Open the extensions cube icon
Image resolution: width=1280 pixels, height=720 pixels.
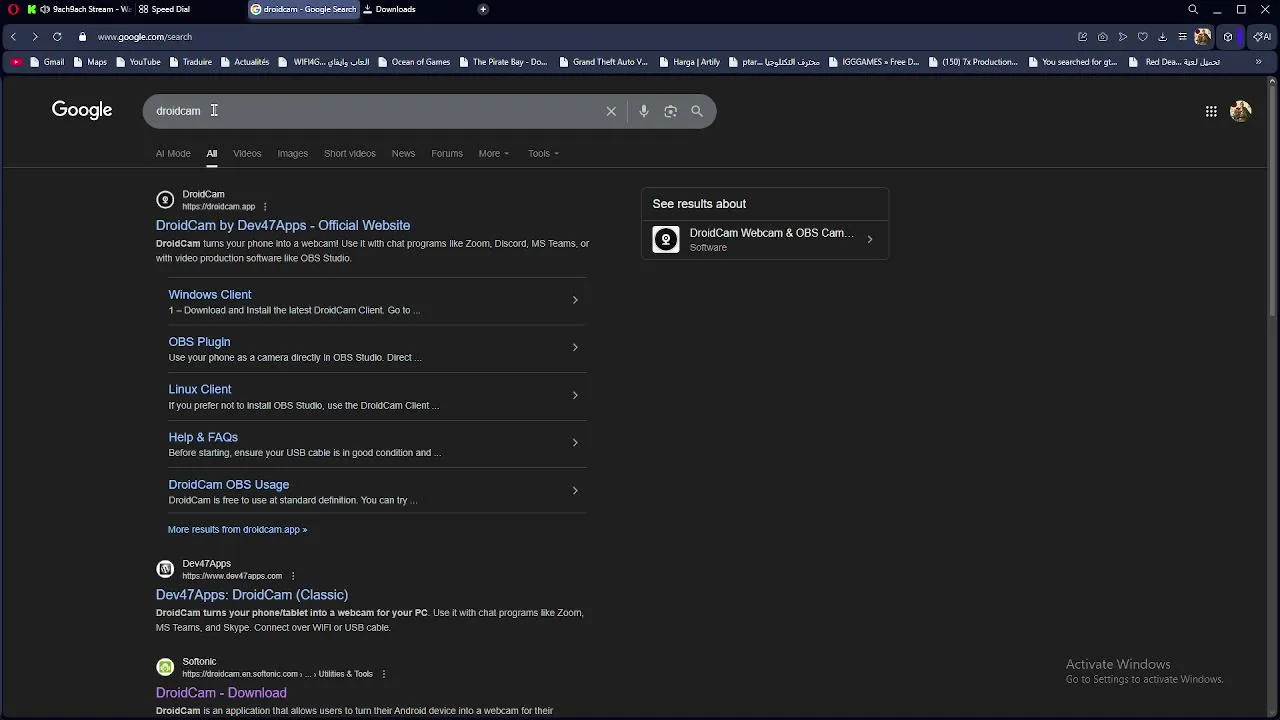(x=1228, y=37)
